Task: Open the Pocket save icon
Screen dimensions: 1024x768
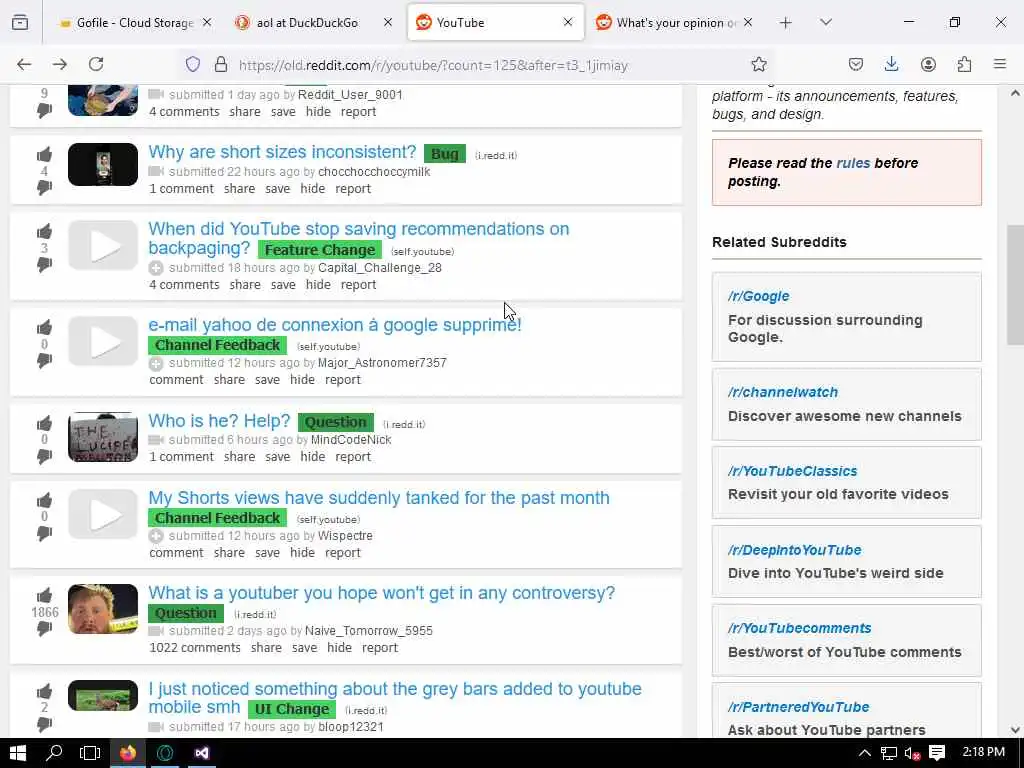Action: click(x=856, y=64)
